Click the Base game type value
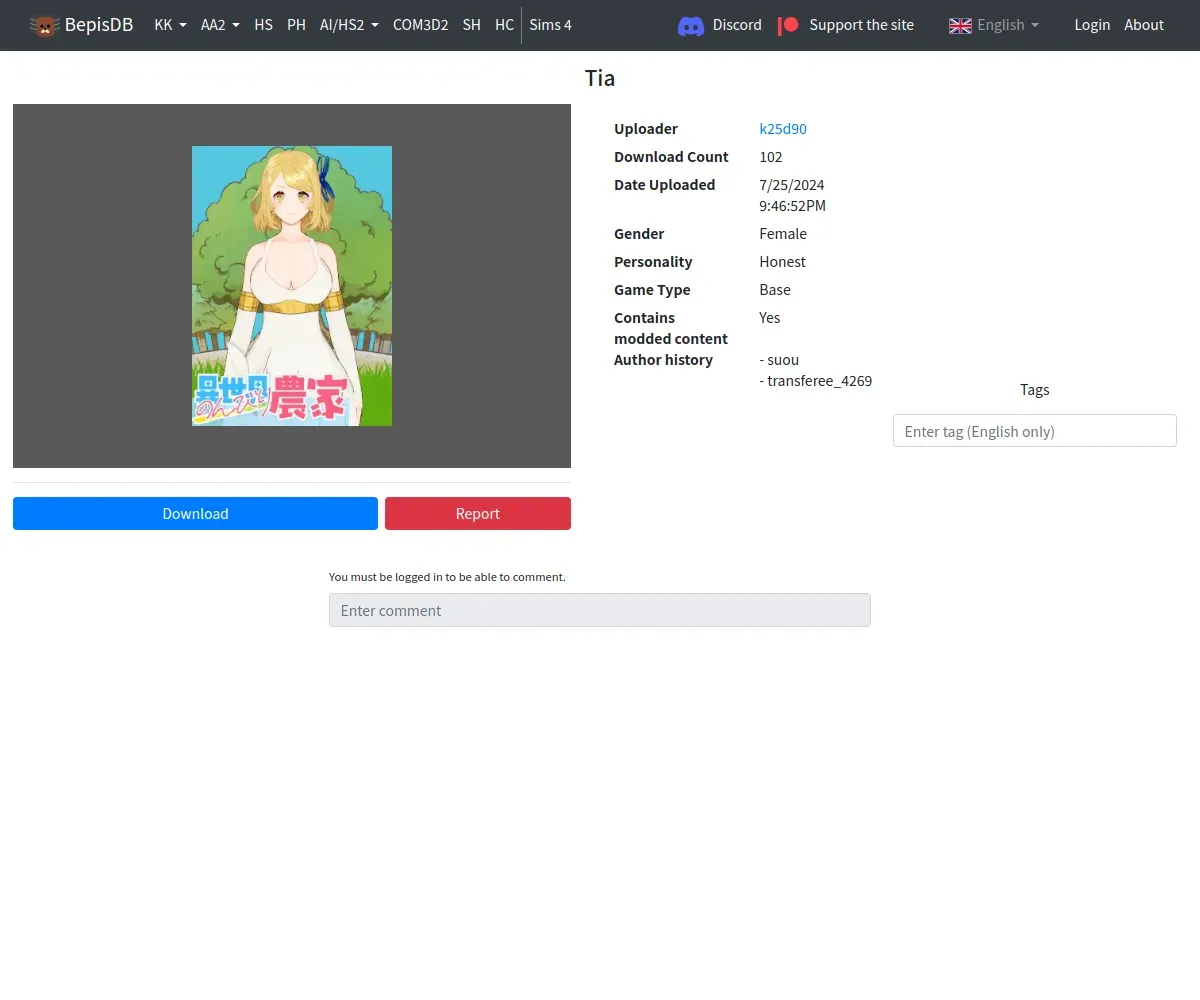Viewport: 1200px width, 1000px height. (775, 290)
